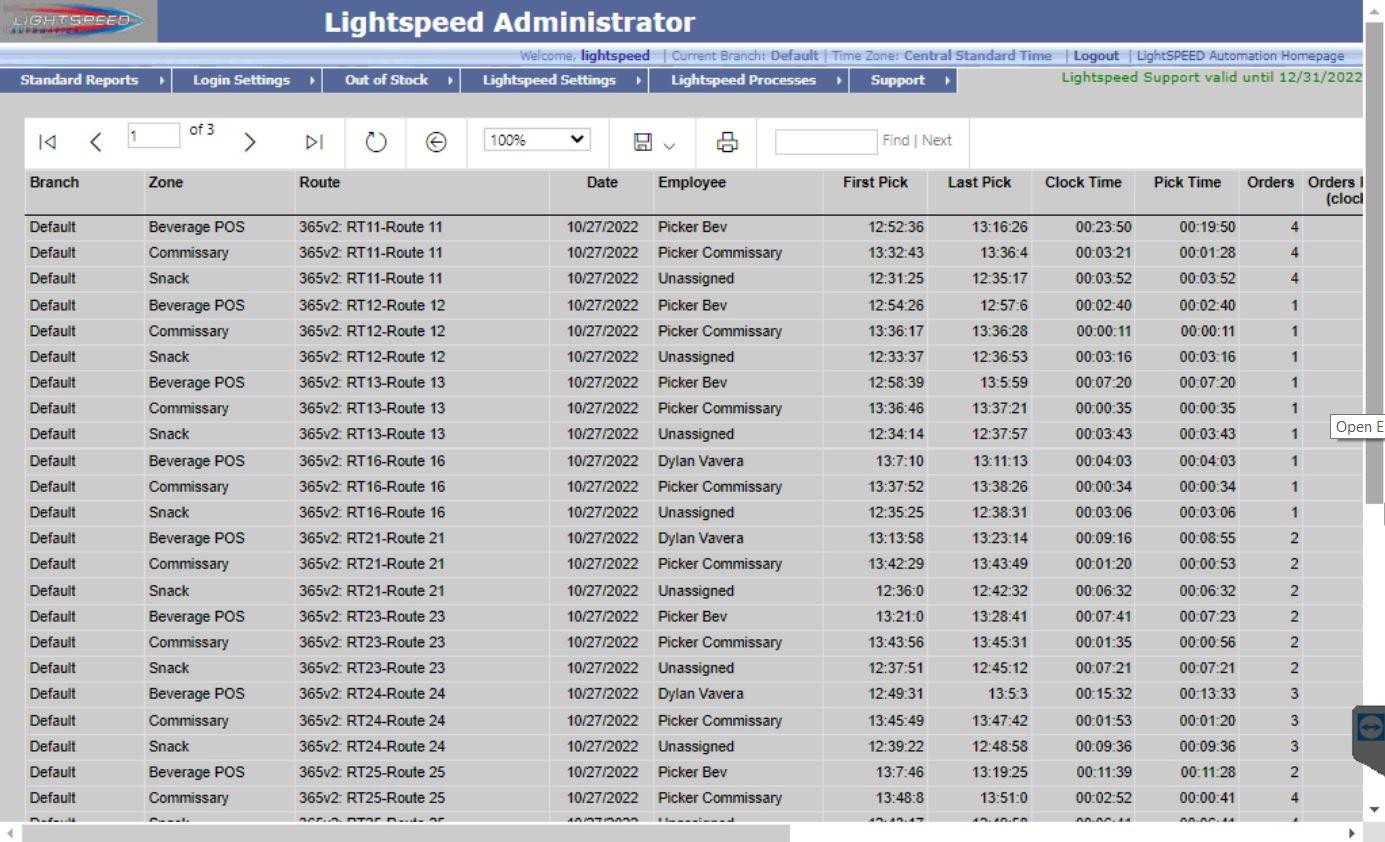Image resolution: width=1385 pixels, height=842 pixels.
Task: Open Out of Stock menu
Action: tap(391, 80)
